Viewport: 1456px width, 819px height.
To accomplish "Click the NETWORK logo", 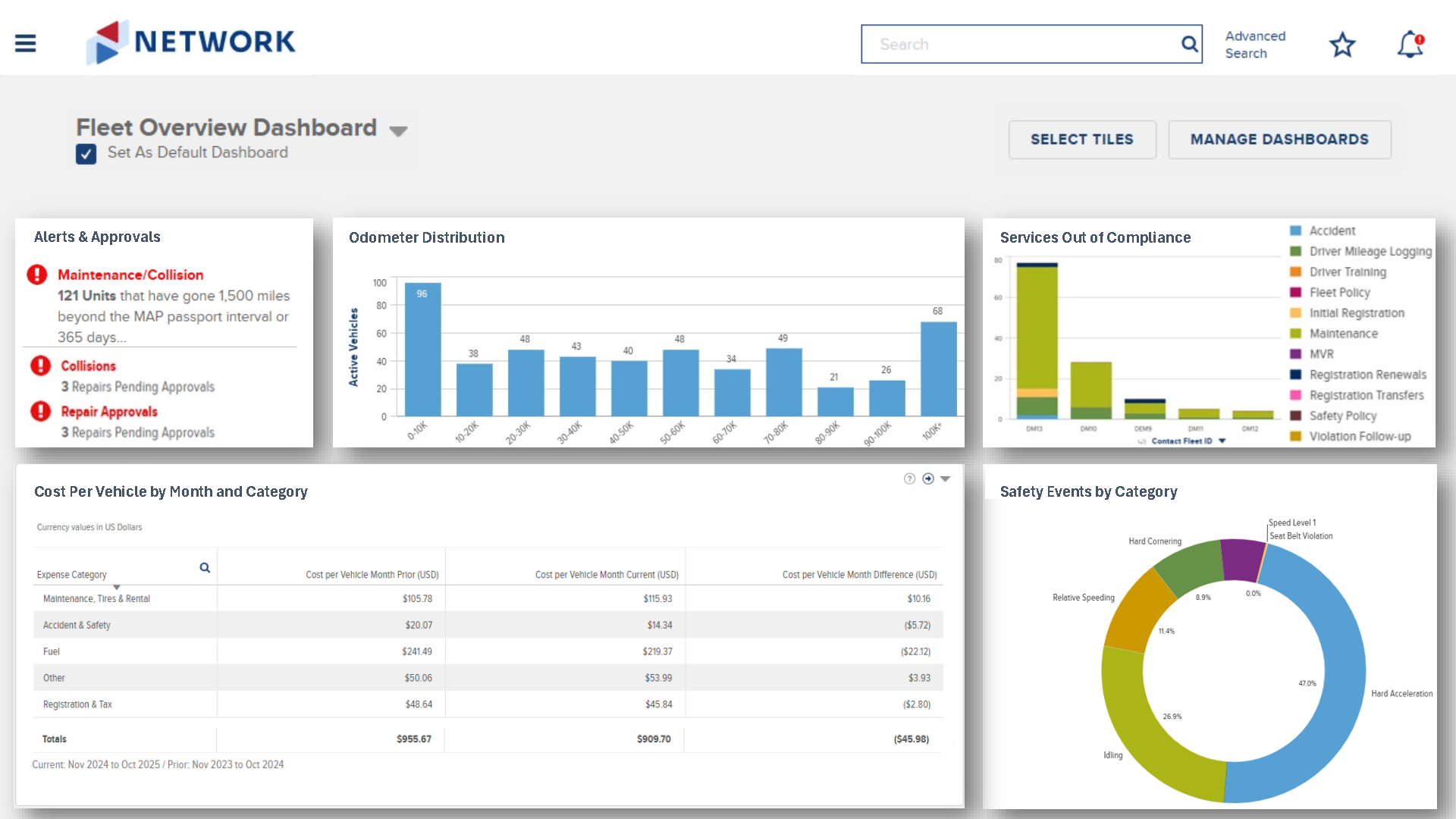I will coord(192,42).
